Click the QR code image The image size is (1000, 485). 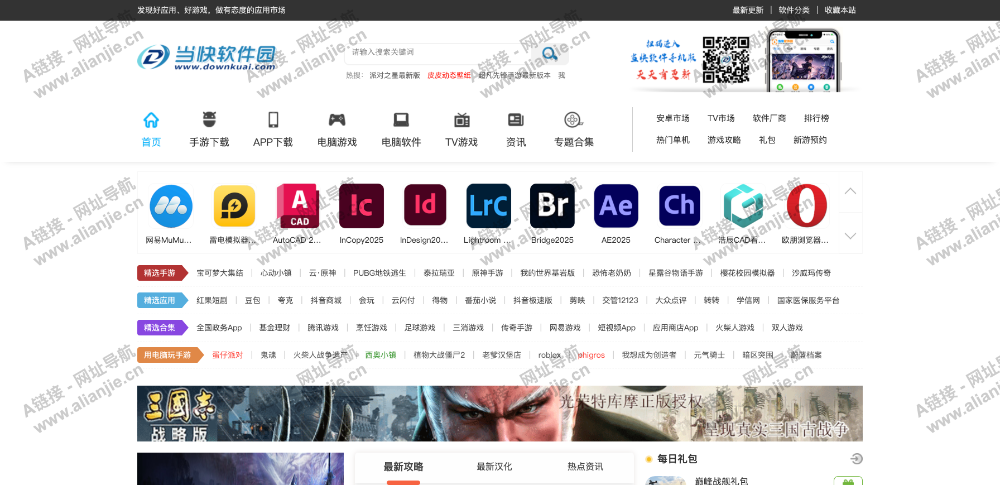pos(726,59)
